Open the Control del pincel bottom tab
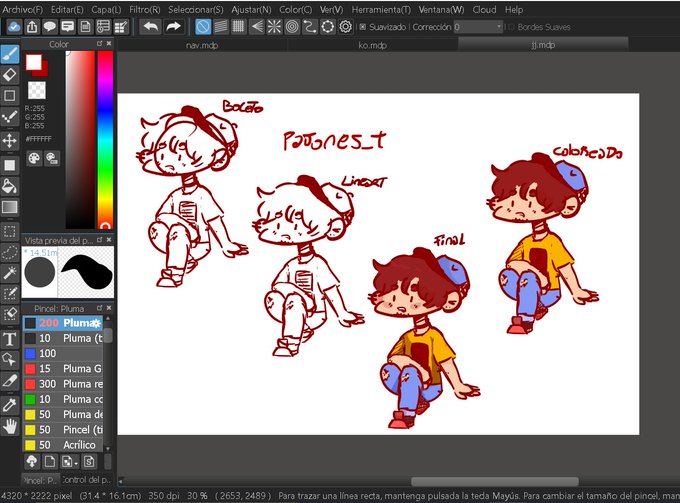The image size is (680, 503). click(x=86, y=480)
